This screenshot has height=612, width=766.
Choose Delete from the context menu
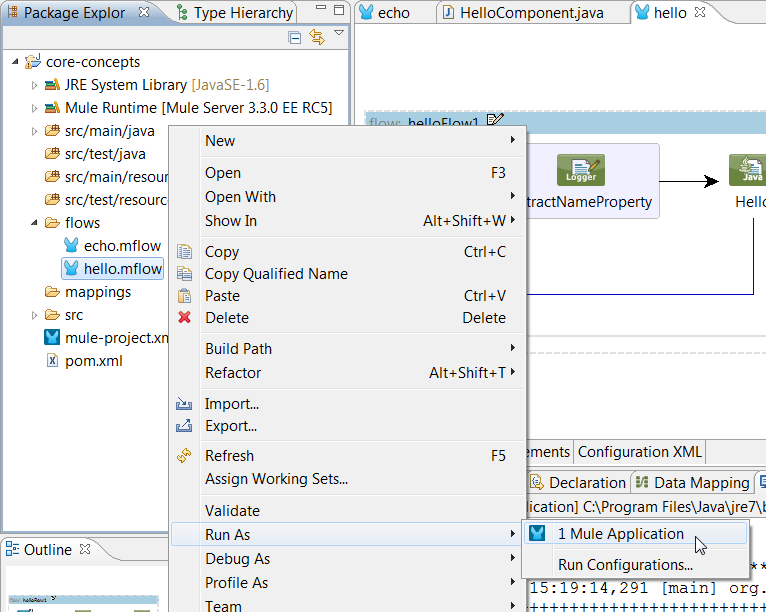pyautogui.click(x=226, y=318)
